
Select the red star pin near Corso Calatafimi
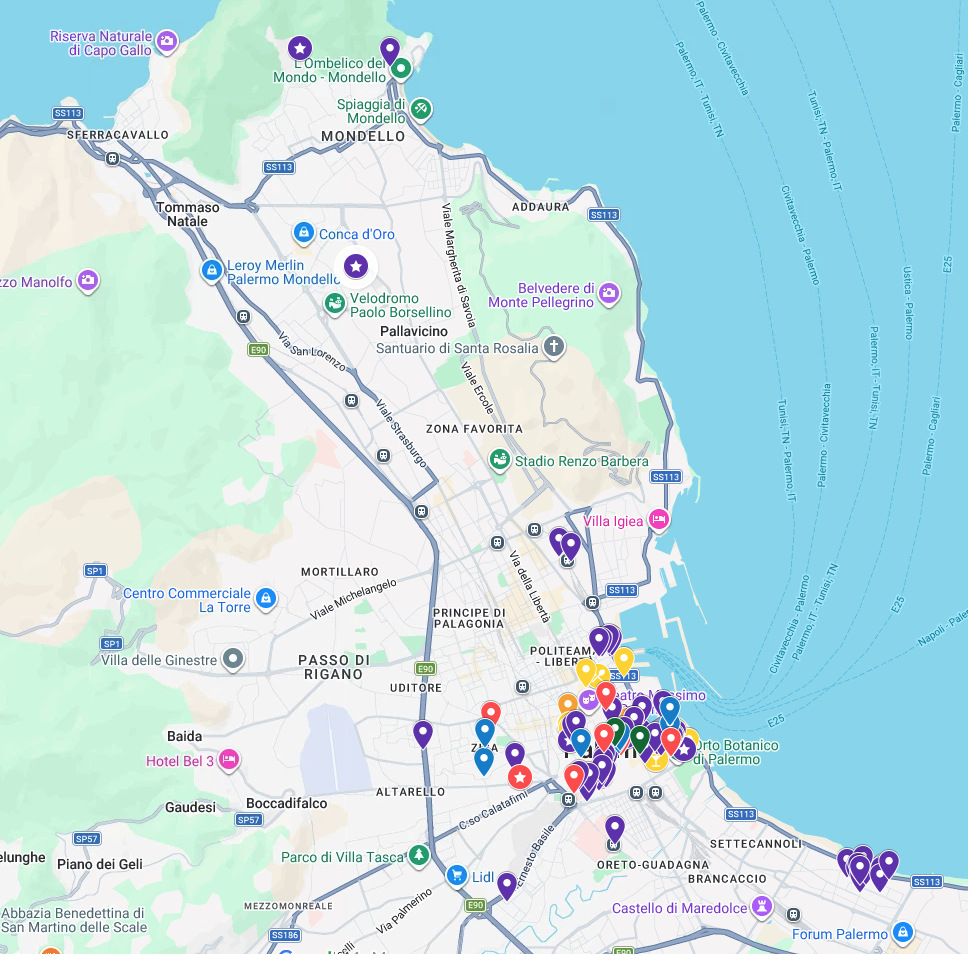[x=520, y=777]
